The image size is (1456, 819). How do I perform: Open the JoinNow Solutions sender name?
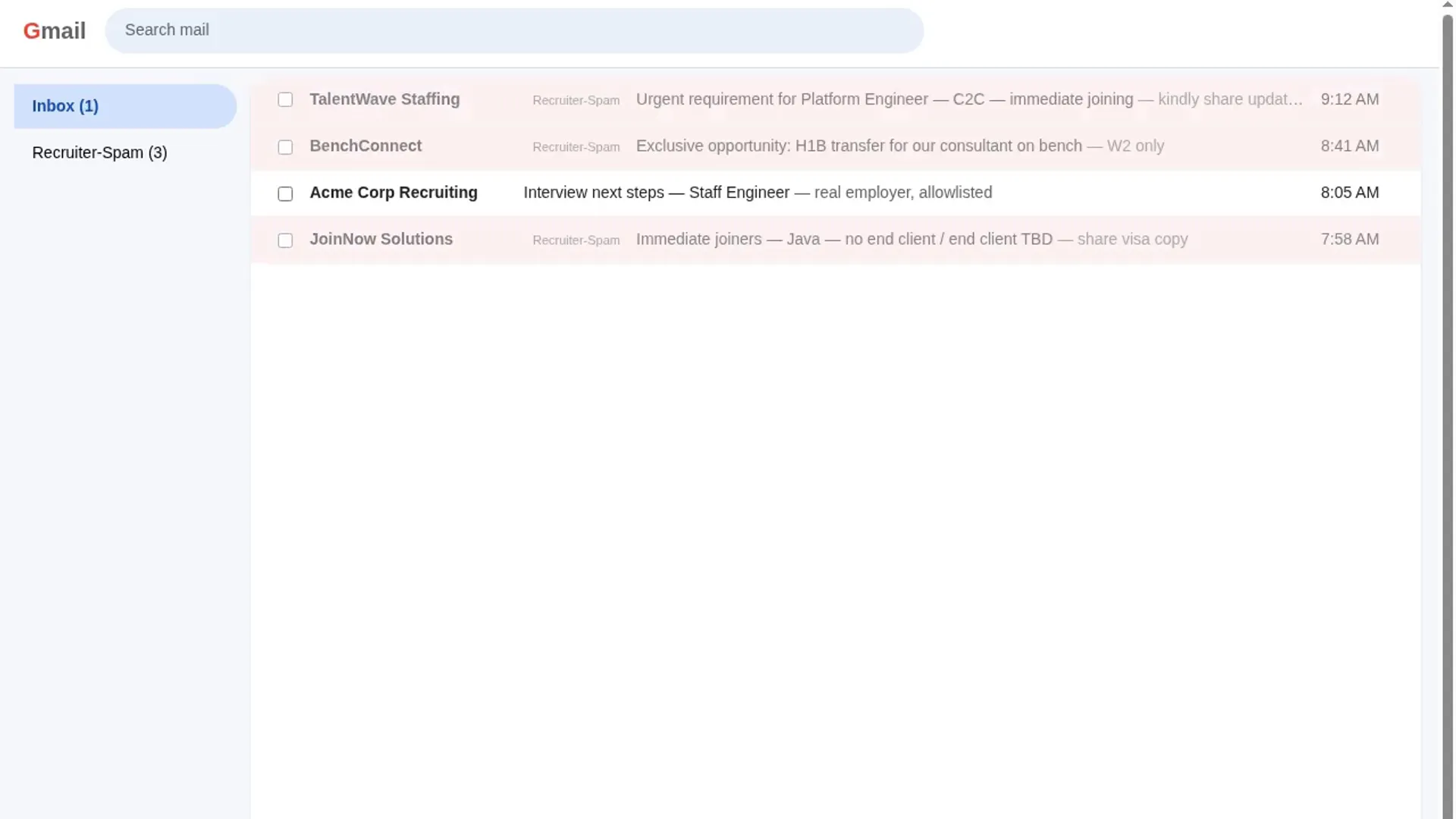(x=381, y=239)
